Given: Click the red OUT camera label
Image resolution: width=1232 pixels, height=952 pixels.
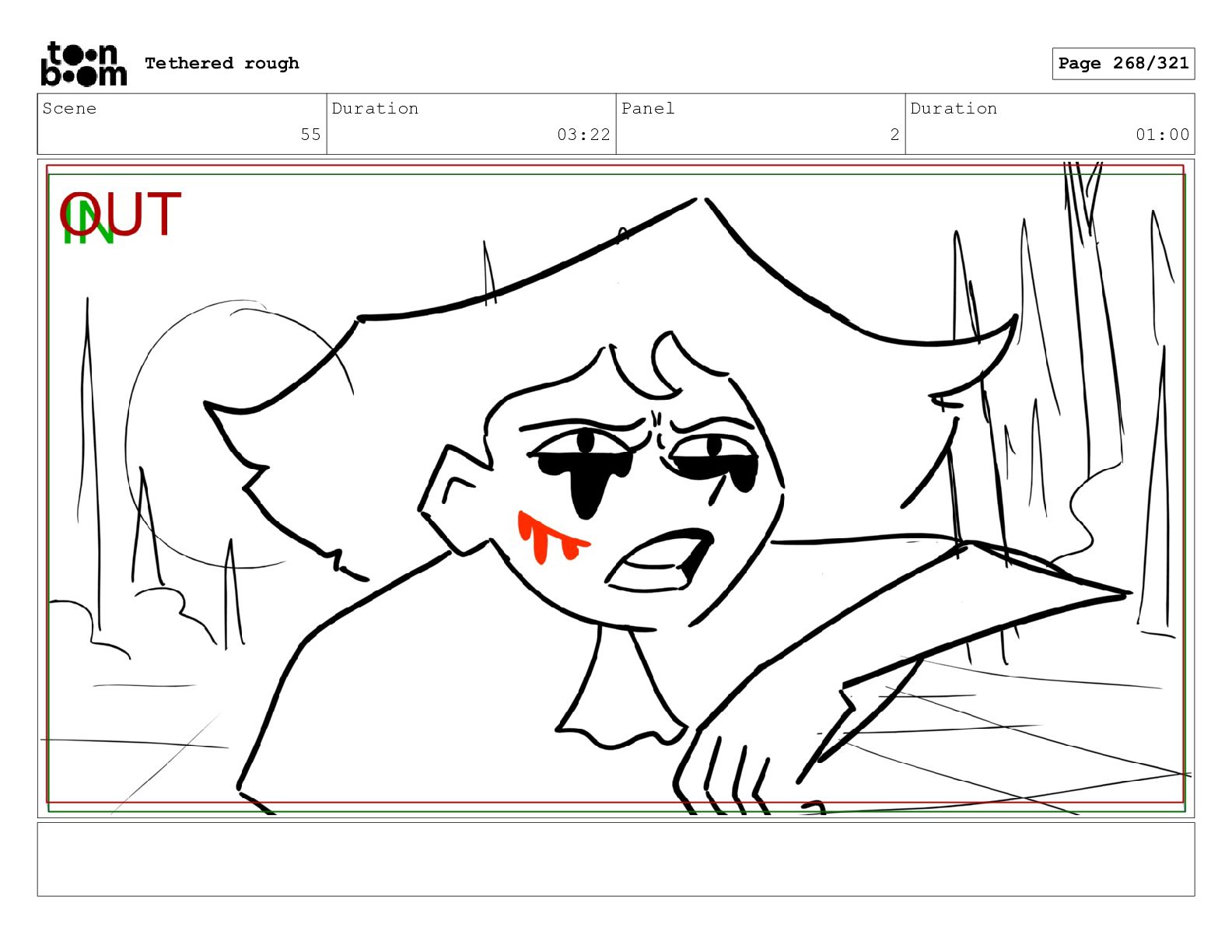Looking at the screenshot, I should click(121, 214).
